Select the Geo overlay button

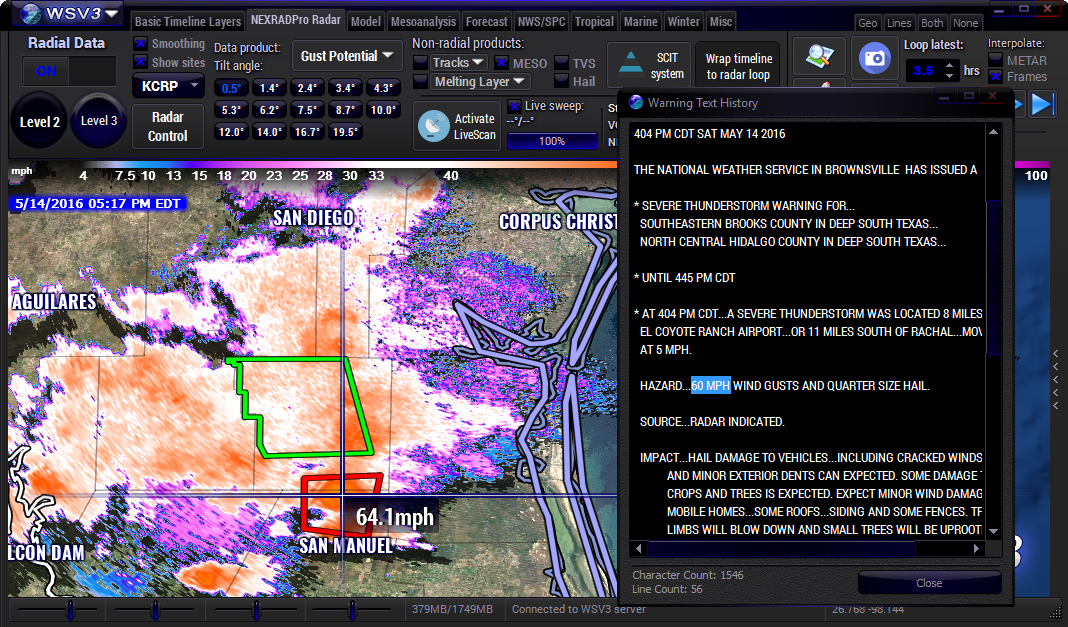(x=868, y=22)
